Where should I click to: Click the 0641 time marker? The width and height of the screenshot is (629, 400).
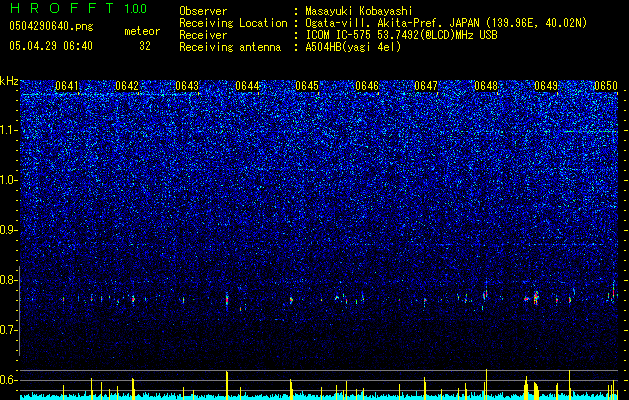point(67,86)
